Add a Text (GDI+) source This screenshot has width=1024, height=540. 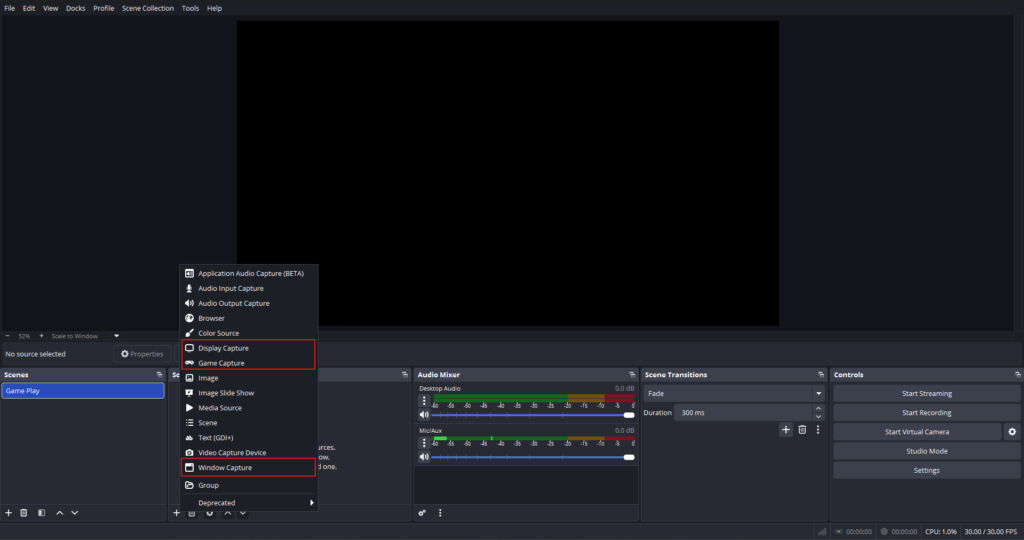click(249, 438)
